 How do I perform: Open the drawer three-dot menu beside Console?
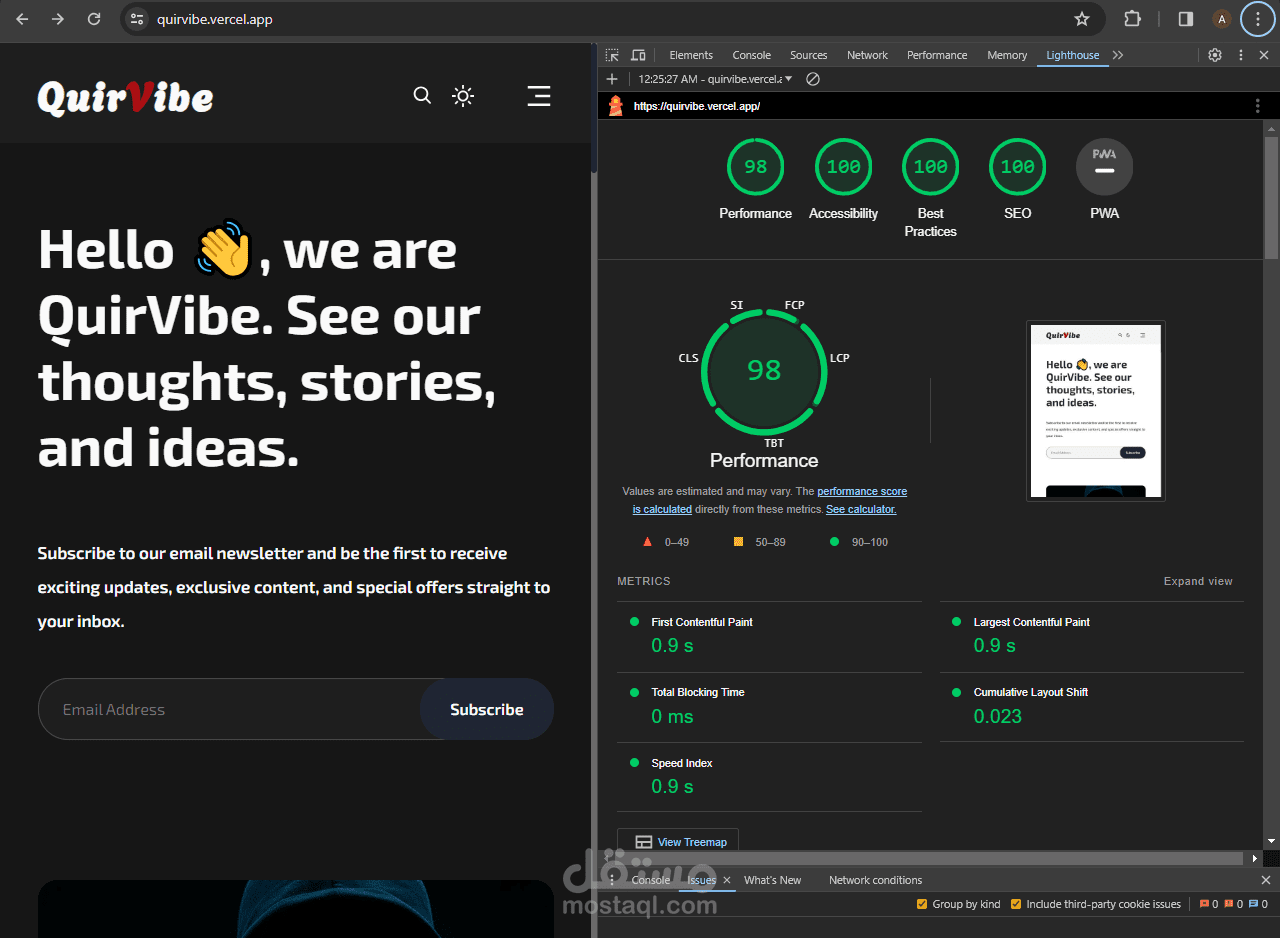pyautogui.click(x=612, y=880)
